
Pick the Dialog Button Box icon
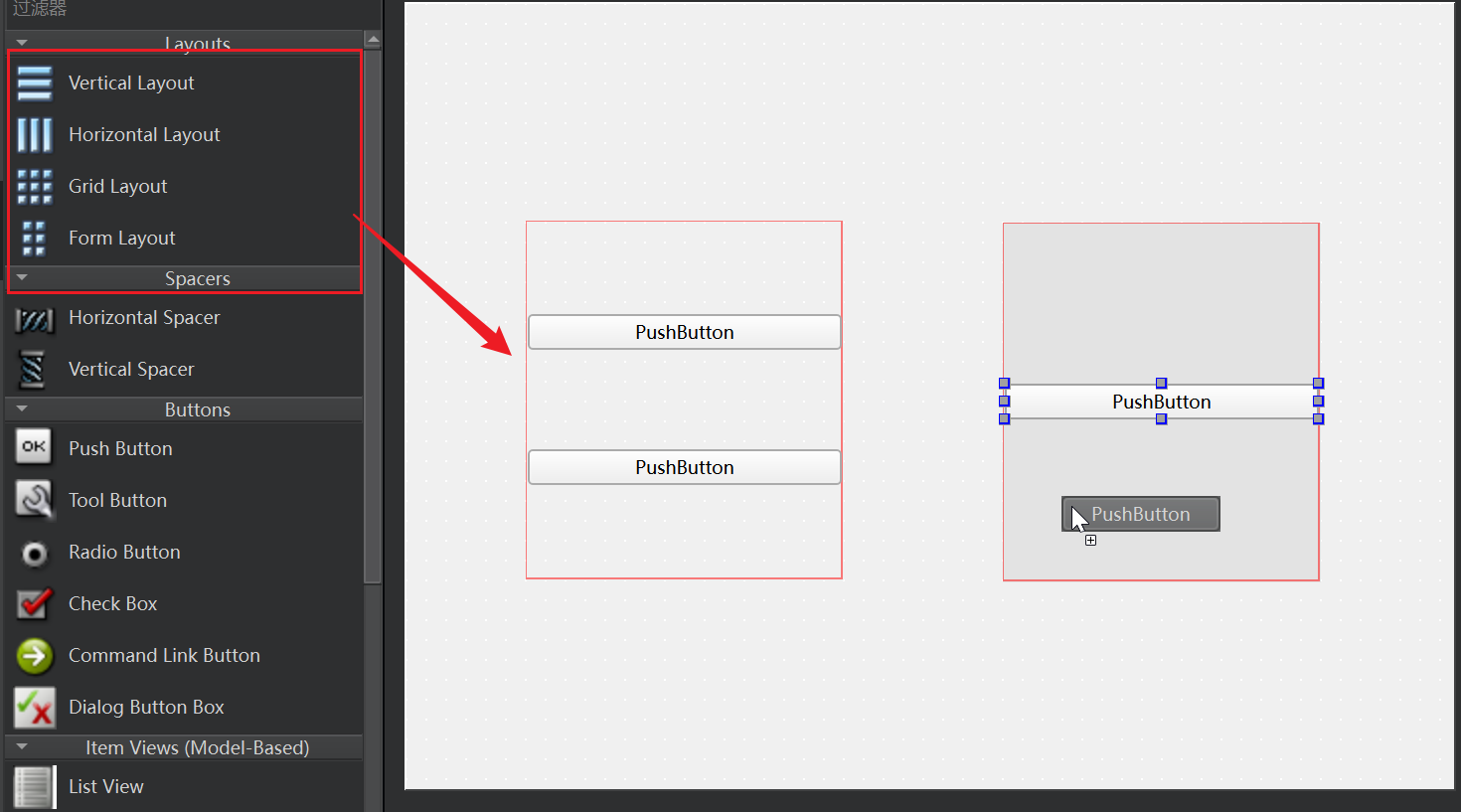(35, 708)
